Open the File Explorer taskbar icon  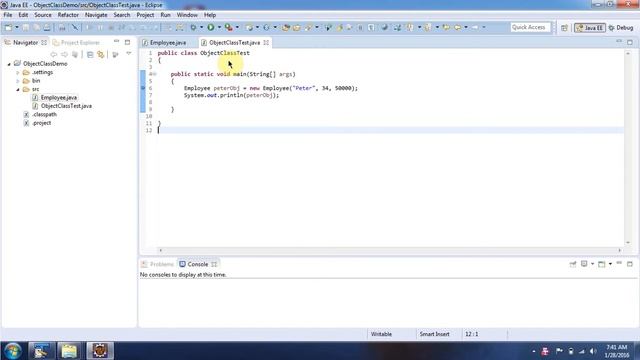(x=69, y=351)
